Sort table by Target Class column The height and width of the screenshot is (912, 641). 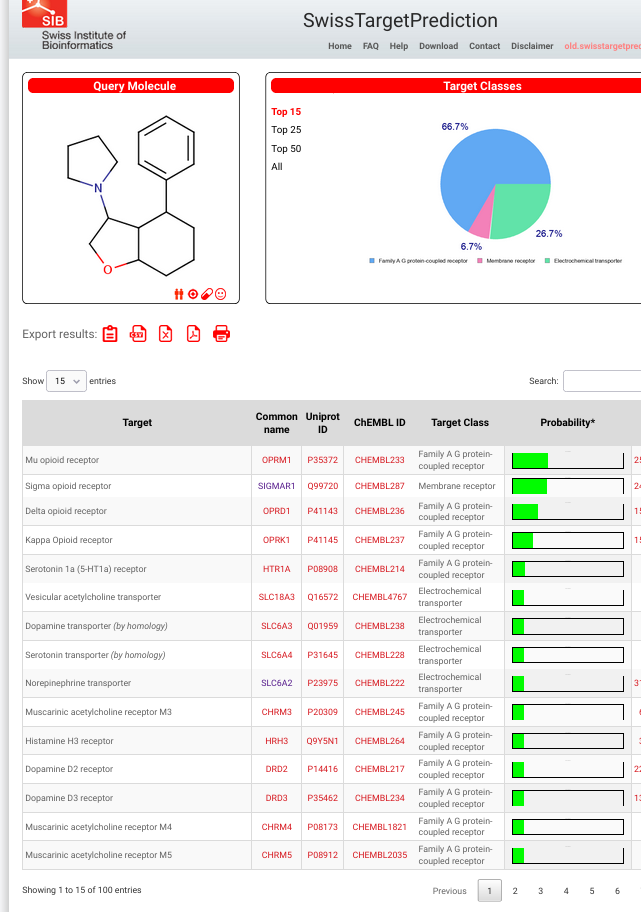coord(460,423)
